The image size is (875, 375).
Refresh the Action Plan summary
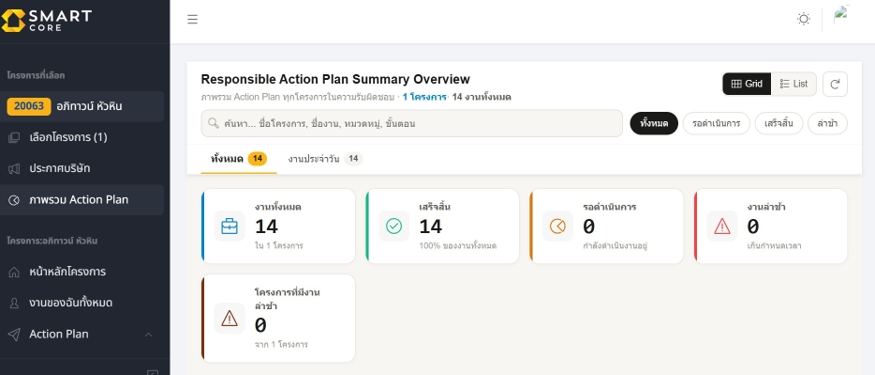point(835,84)
